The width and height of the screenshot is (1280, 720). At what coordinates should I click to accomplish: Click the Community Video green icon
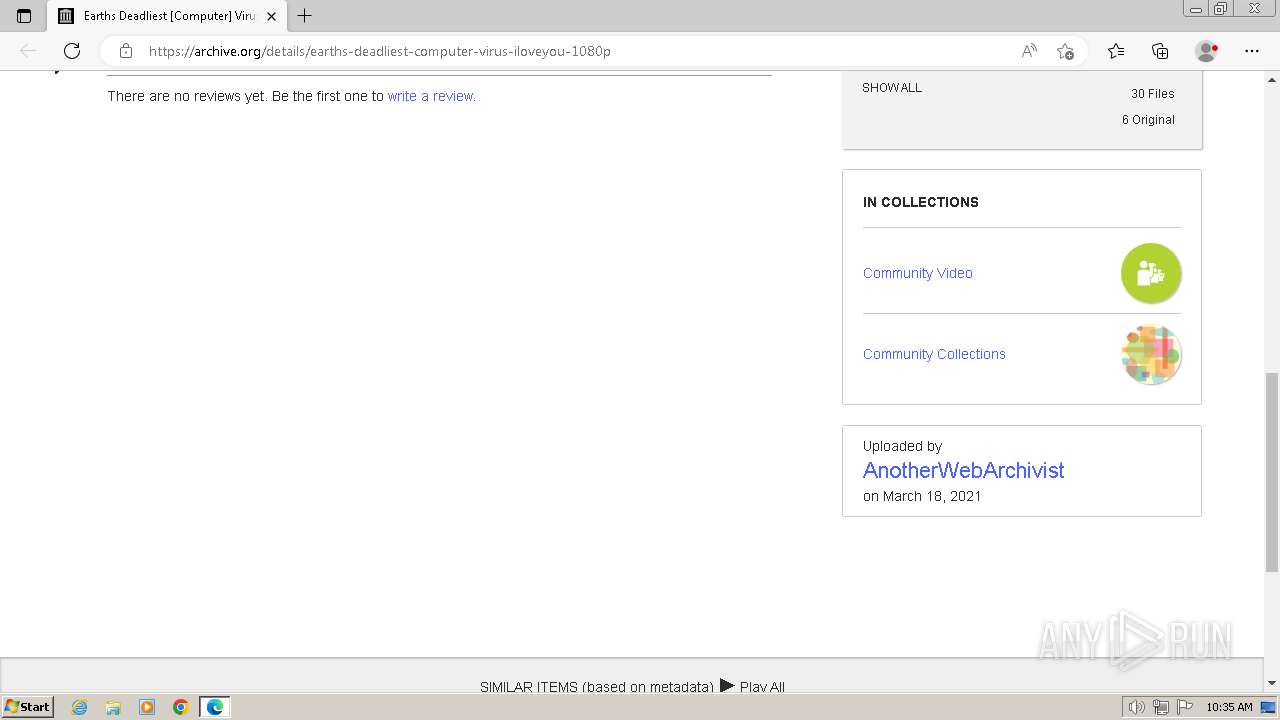pos(1151,273)
